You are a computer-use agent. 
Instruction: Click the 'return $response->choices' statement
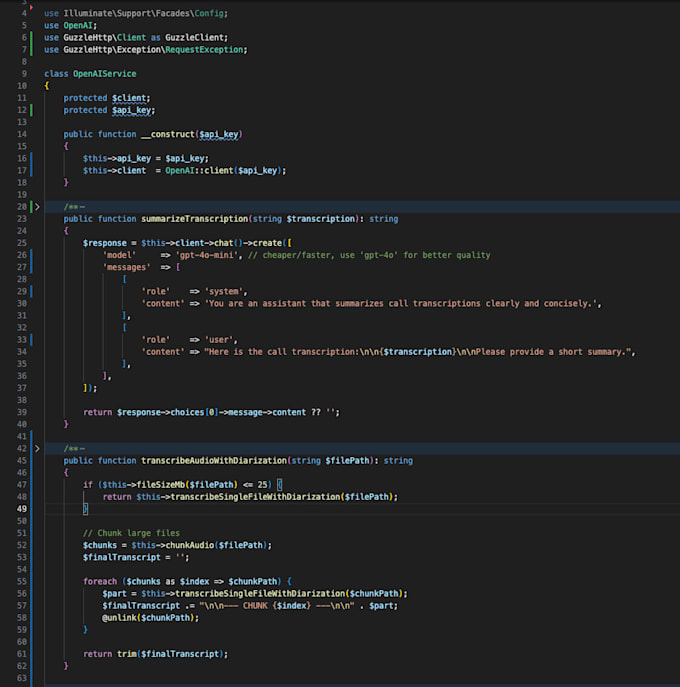pos(211,412)
